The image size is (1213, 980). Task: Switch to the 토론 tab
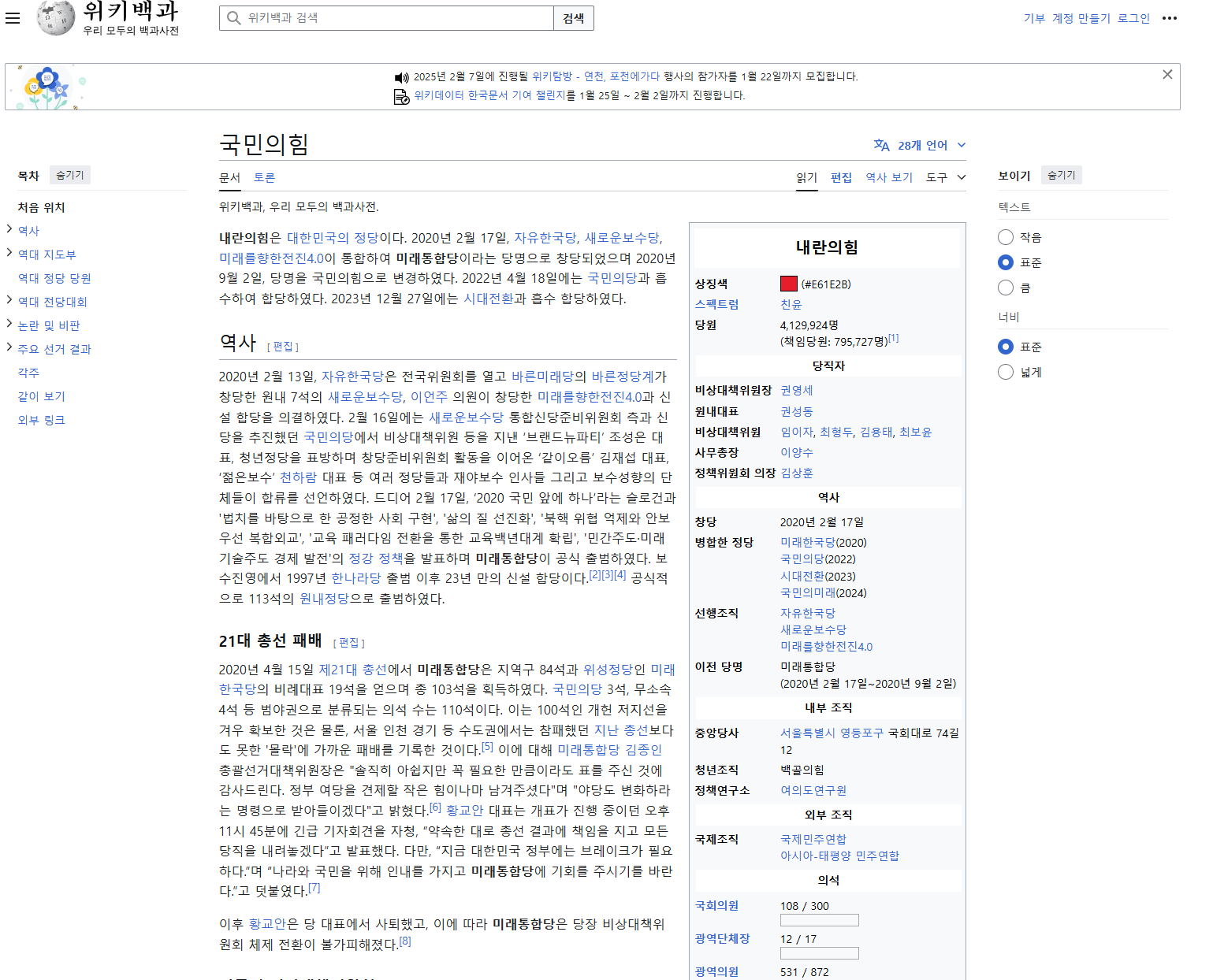[x=264, y=177]
